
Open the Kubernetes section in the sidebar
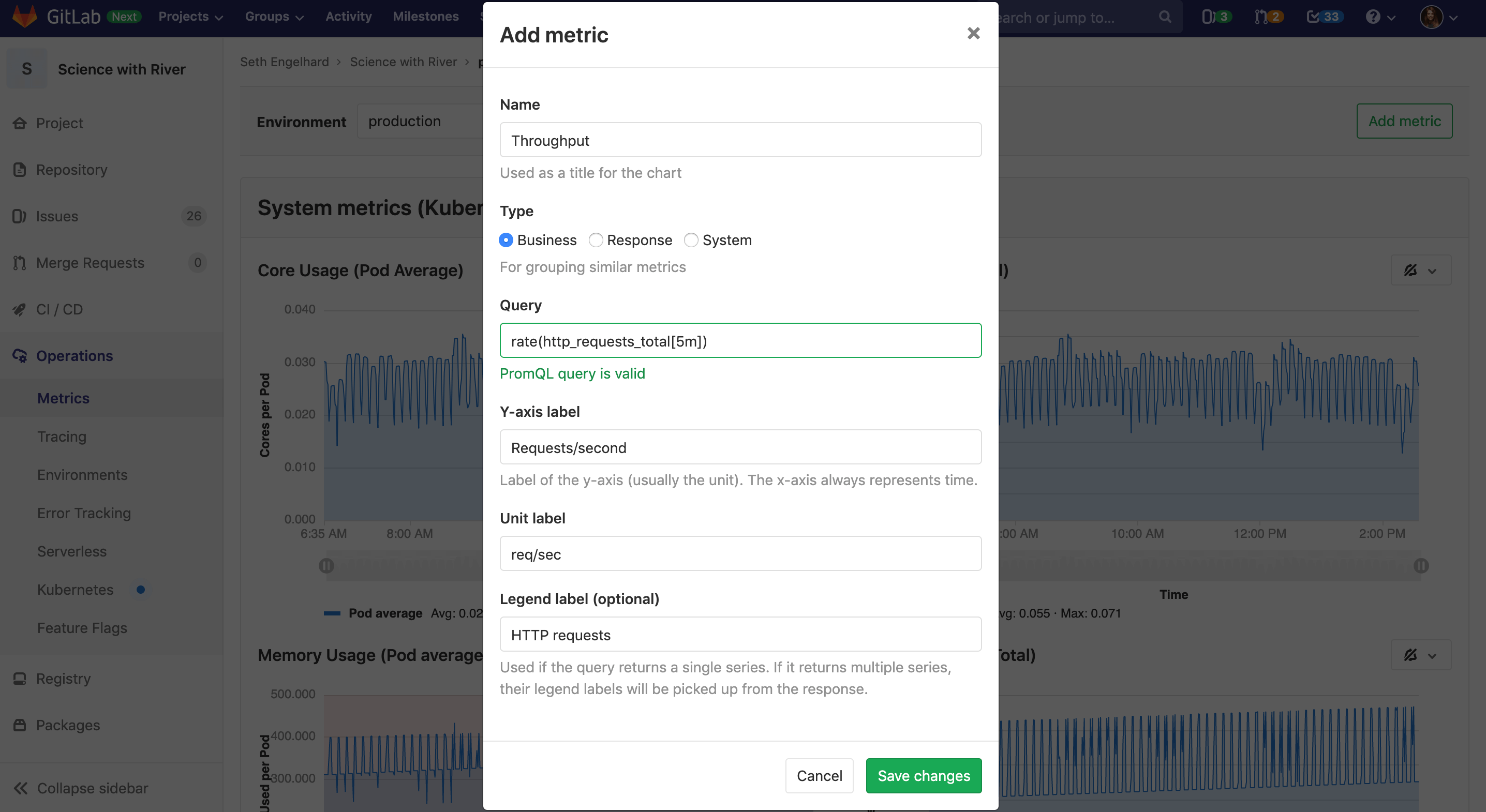(76, 590)
